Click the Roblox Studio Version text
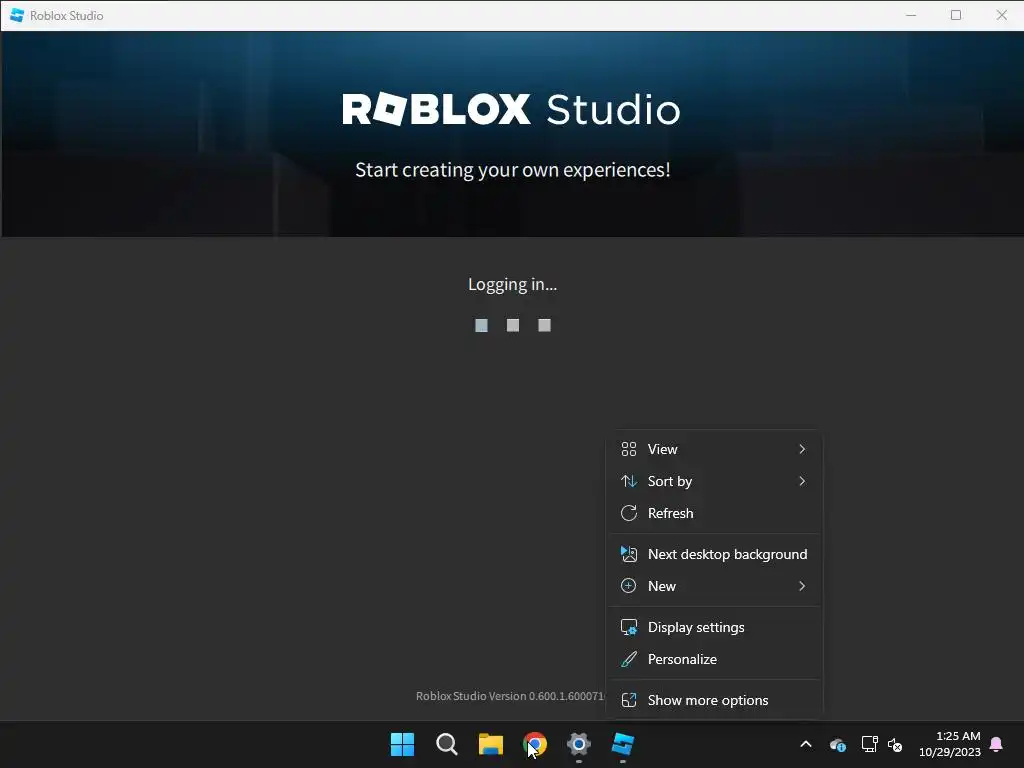 coord(511,696)
